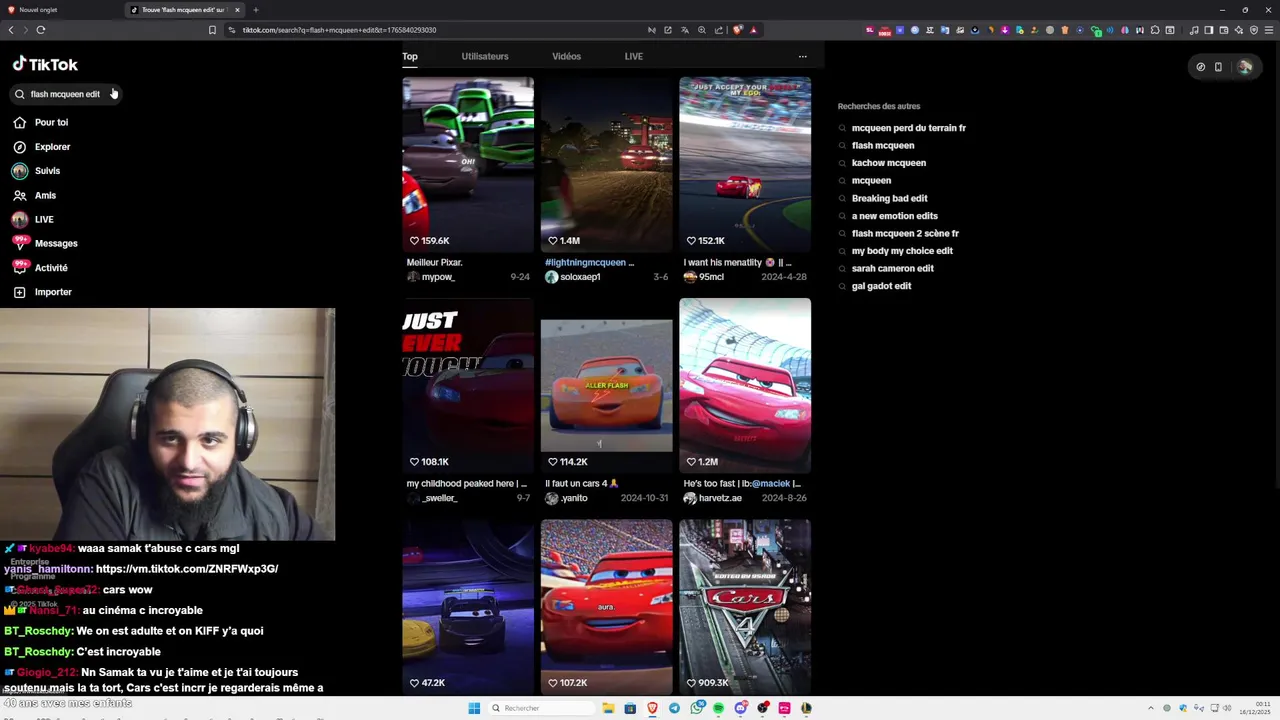Screen dimensions: 1280x720
Task: Reload the page with browser refresh icon
Action: pyautogui.click(x=41, y=30)
